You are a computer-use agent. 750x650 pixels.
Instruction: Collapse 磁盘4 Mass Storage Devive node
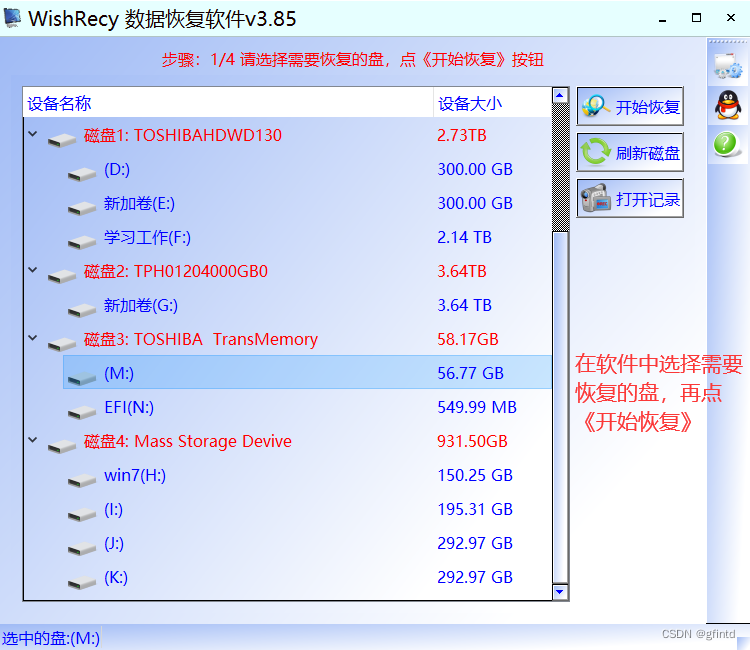click(x=33, y=440)
